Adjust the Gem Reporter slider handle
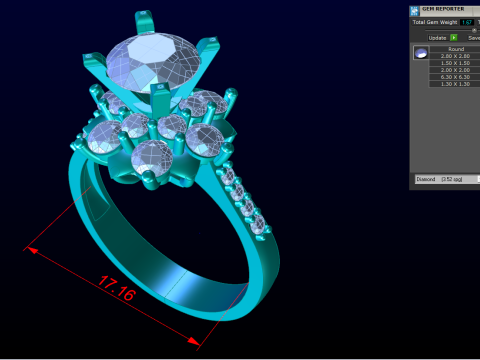480x360 pixels. click(474, 30)
